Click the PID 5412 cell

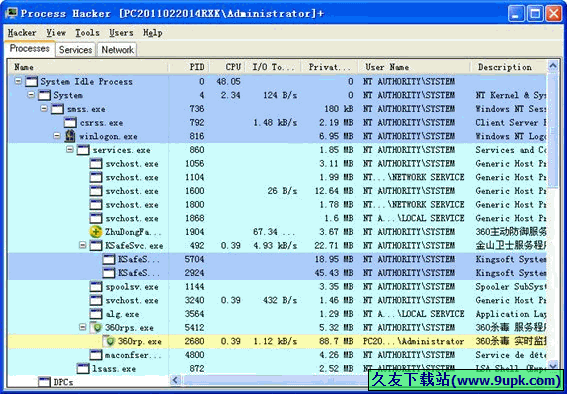click(195, 328)
